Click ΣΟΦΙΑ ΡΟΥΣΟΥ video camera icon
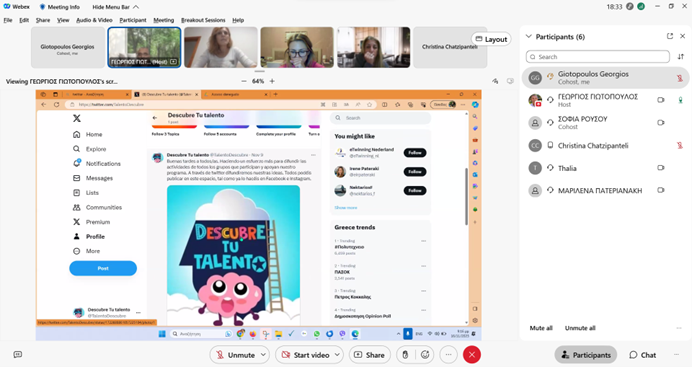The width and height of the screenshot is (692, 367). [x=661, y=123]
